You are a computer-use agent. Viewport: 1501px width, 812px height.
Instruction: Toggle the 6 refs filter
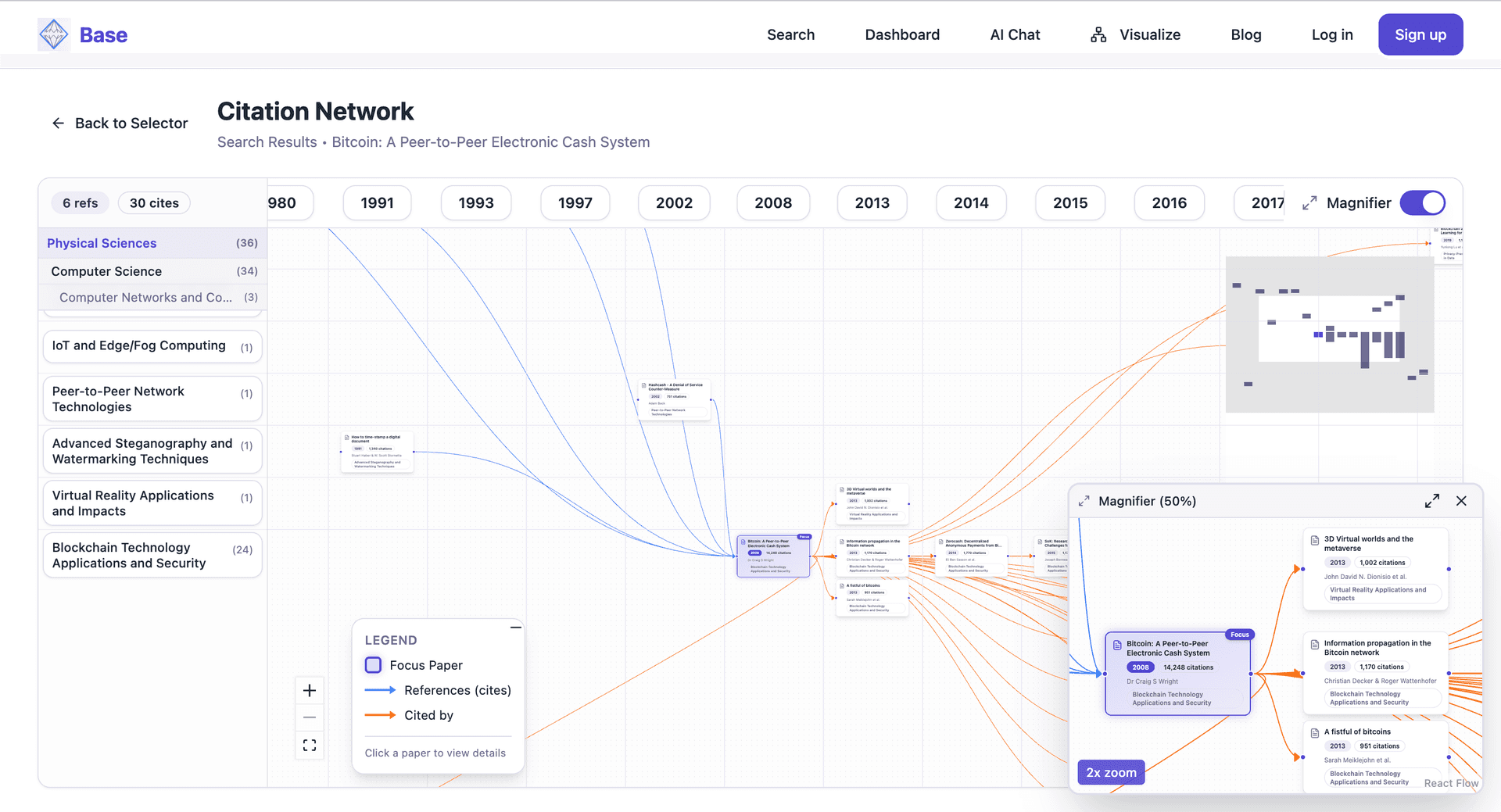coord(81,203)
